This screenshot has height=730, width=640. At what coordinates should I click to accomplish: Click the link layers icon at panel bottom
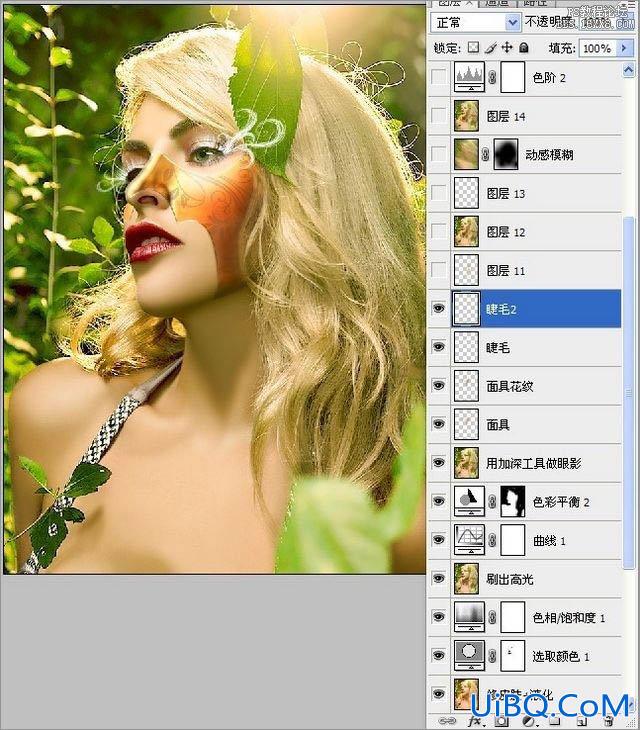(x=447, y=721)
